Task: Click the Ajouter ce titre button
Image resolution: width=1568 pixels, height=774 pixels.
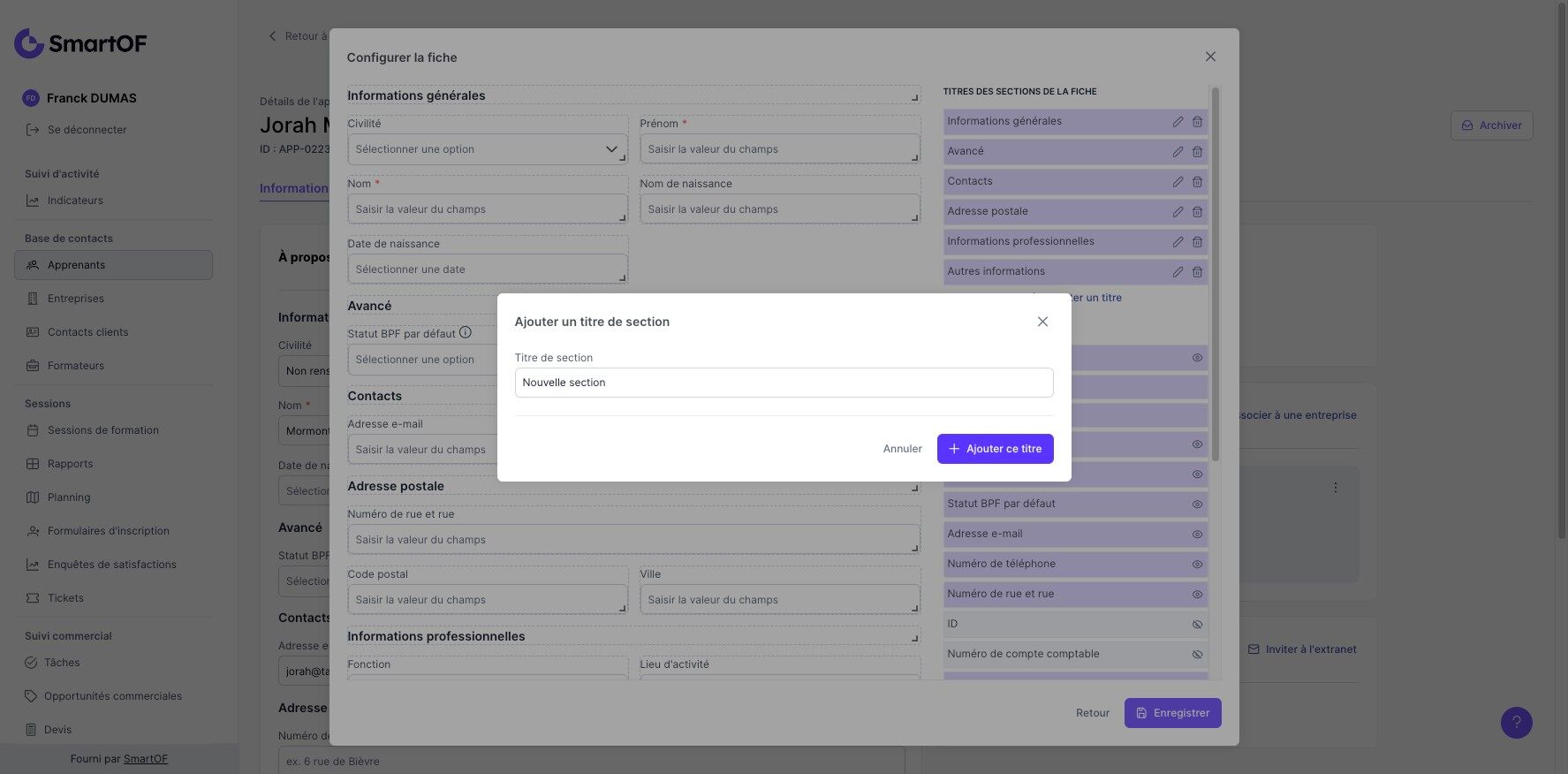Action: pyautogui.click(x=995, y=449)
